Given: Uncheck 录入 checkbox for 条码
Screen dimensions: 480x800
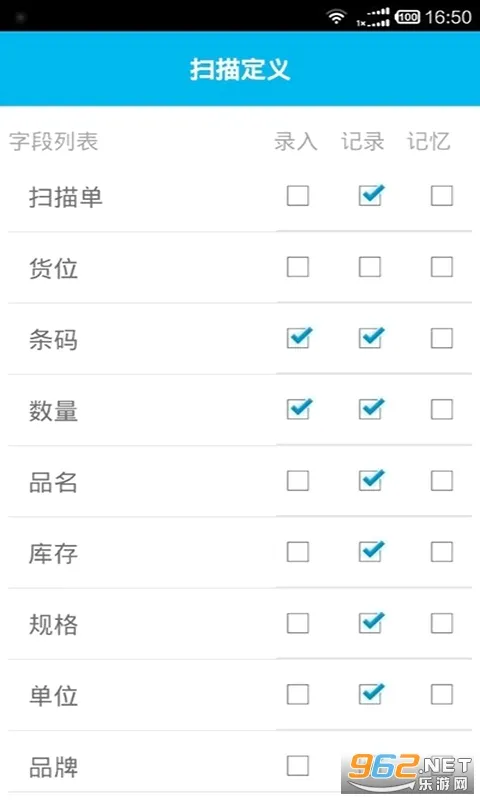Looking at the screenshot, I should [298, 337].
